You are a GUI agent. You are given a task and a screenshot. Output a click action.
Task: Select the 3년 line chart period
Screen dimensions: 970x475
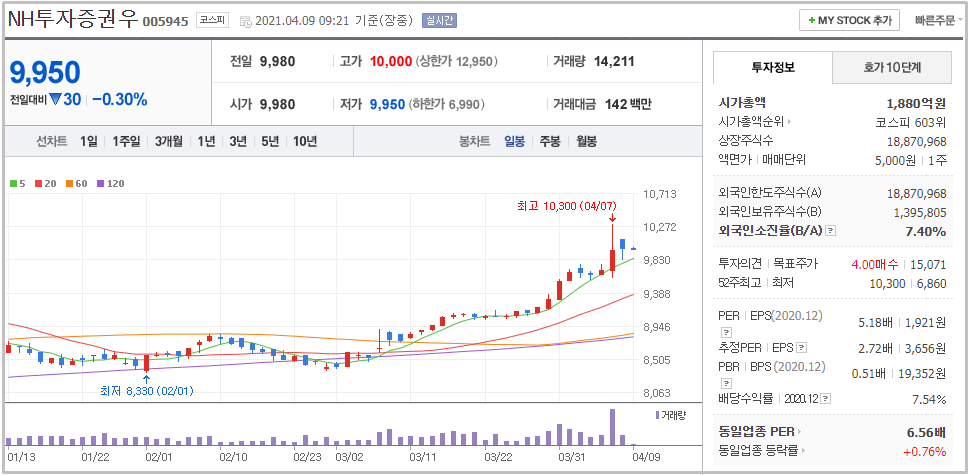[x=238, y=141]
